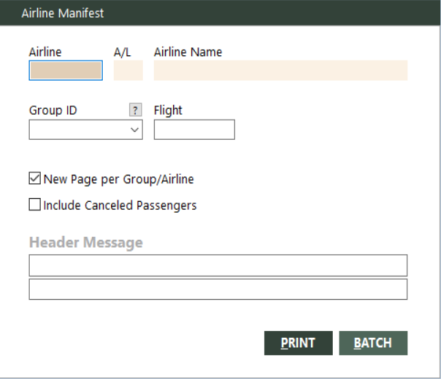Click the Group ID label
Screen dimensions: 441x379
53,110
